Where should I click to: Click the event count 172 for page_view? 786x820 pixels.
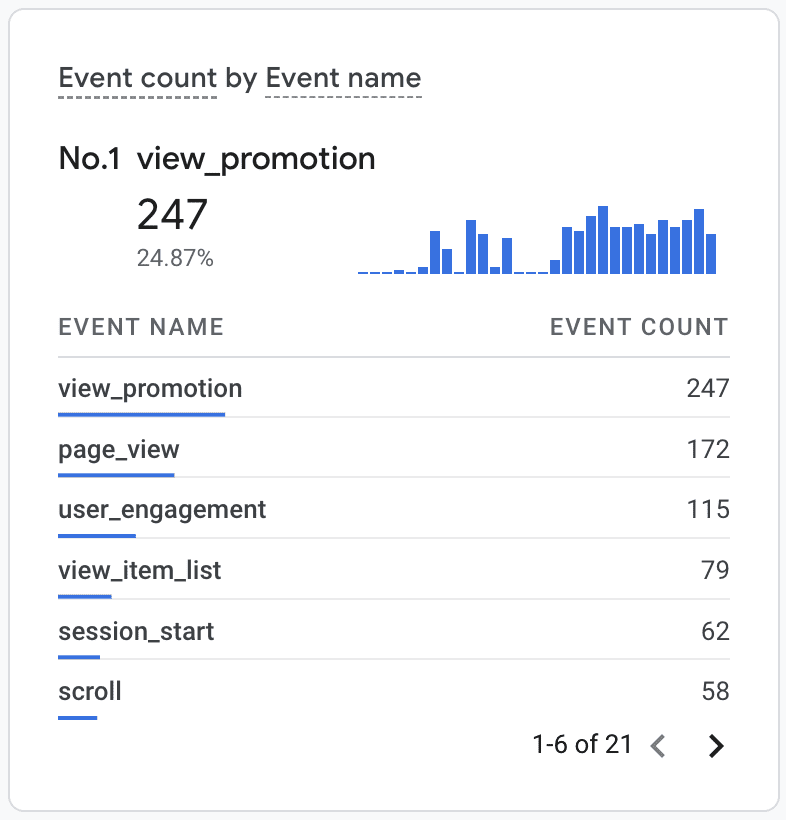pyautogui.click(x=713, y=450)
